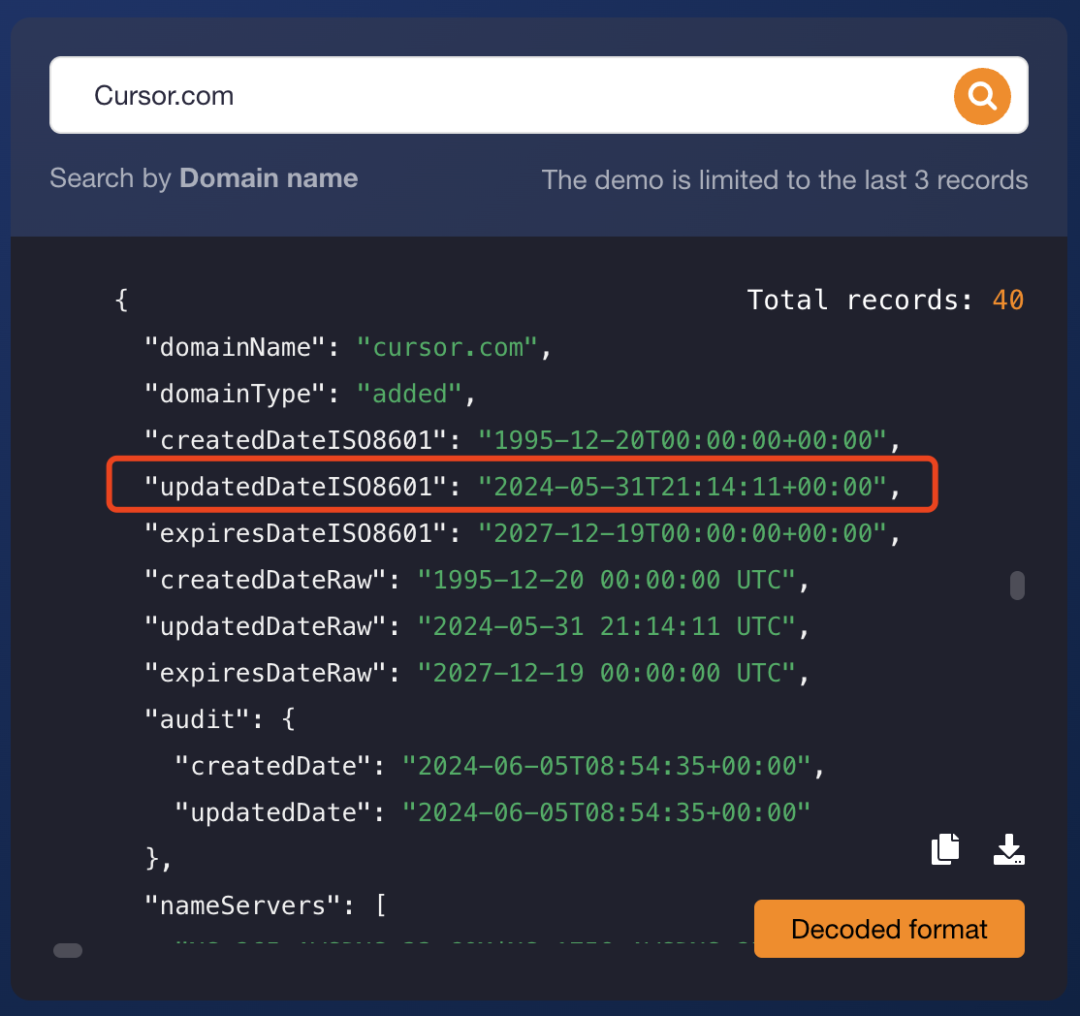Click the "domainName" key
The width and height of the screenshot is (1080, 1016).
235,347
